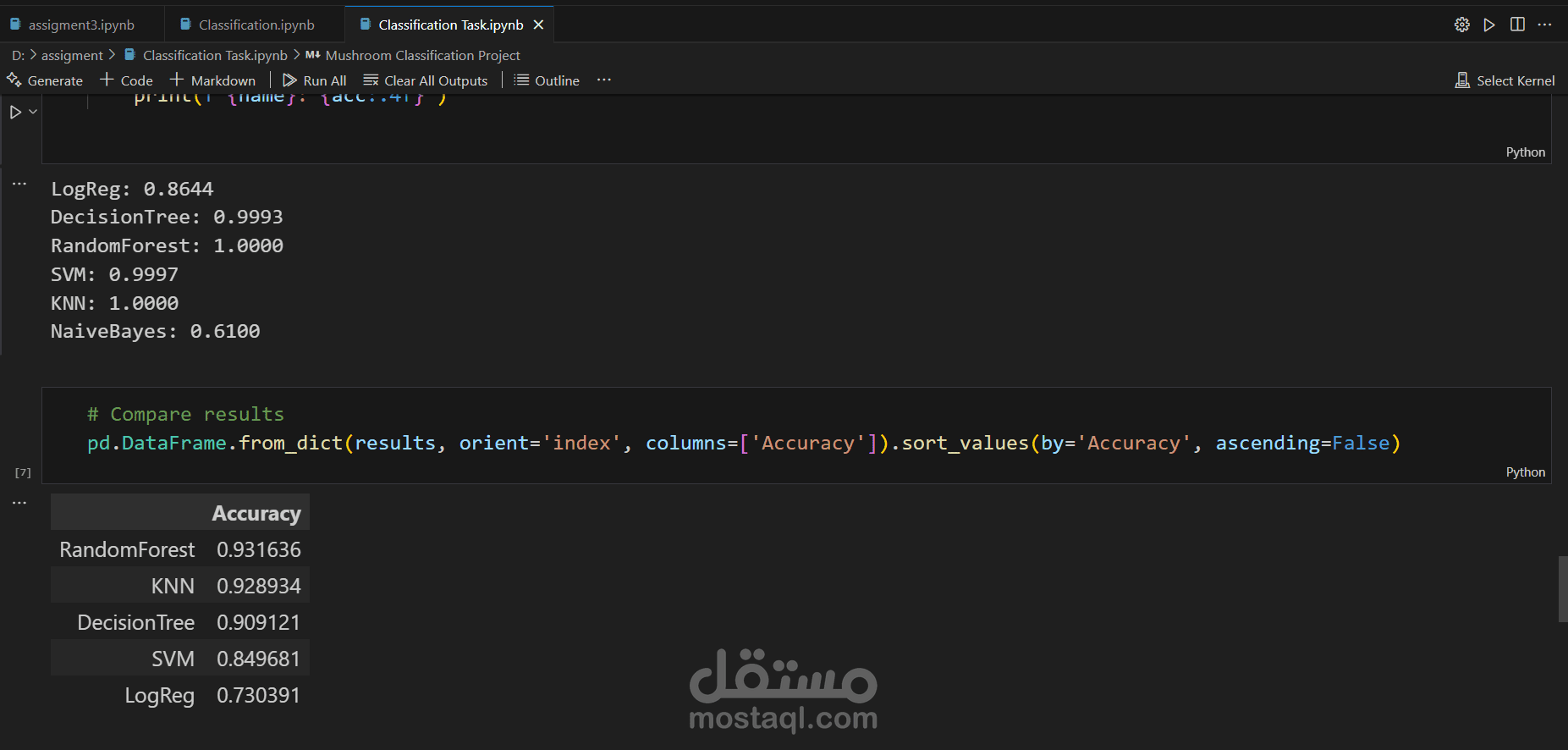Click the DecisionTree: 0.9993 output line
This screenshot has height=750, width=1568.
coord(167,217)
